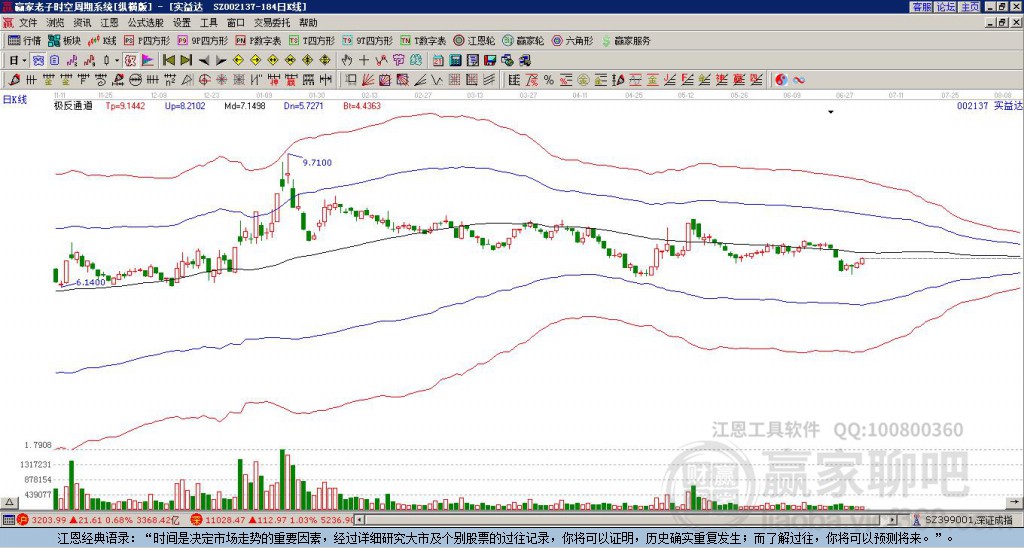
Task: Click the blue infinity loop icon
Action: [x=799, y=80]
